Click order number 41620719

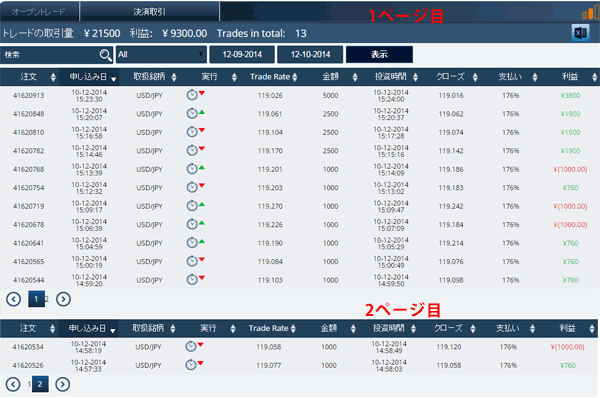29,206
